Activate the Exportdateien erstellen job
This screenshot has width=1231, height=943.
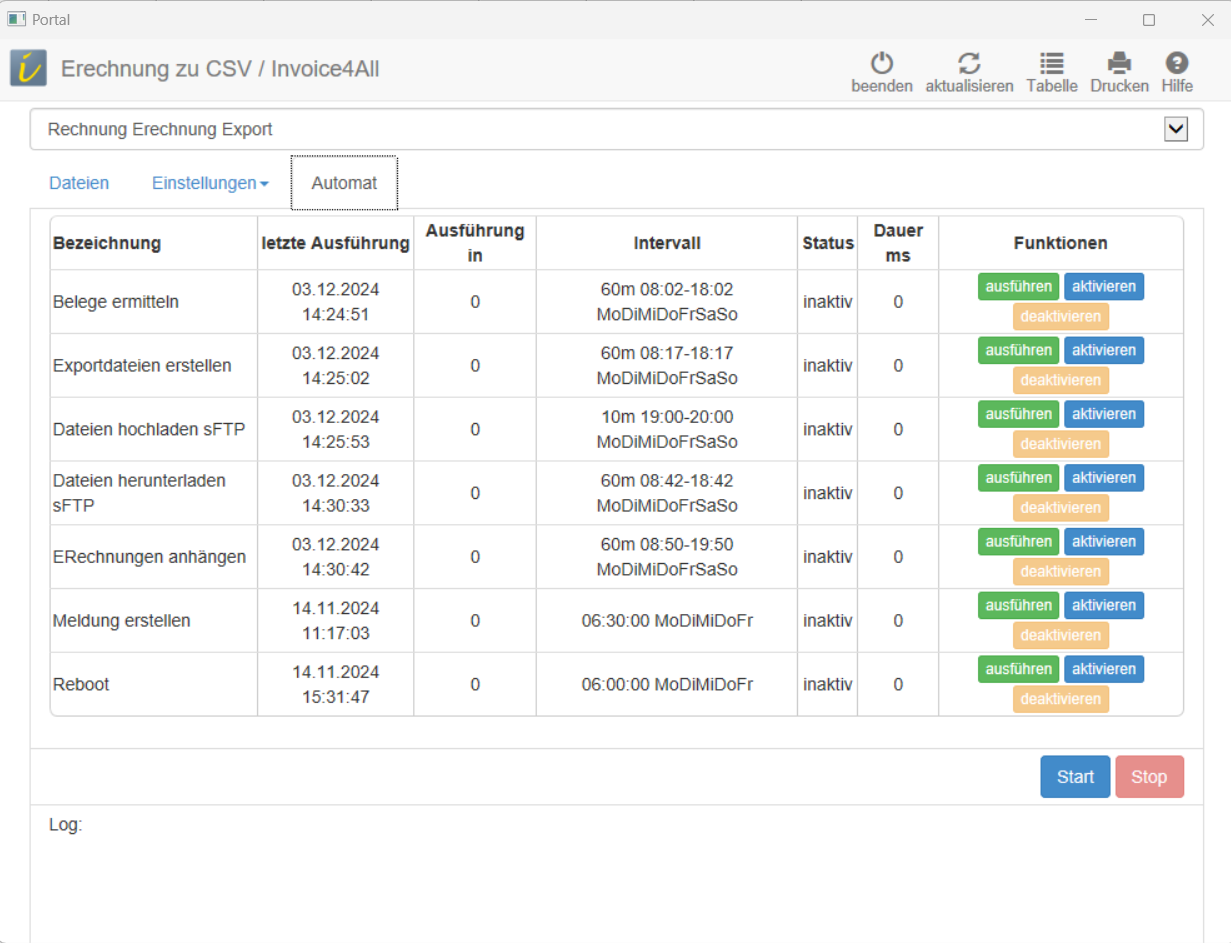[x=1103, y=351]
